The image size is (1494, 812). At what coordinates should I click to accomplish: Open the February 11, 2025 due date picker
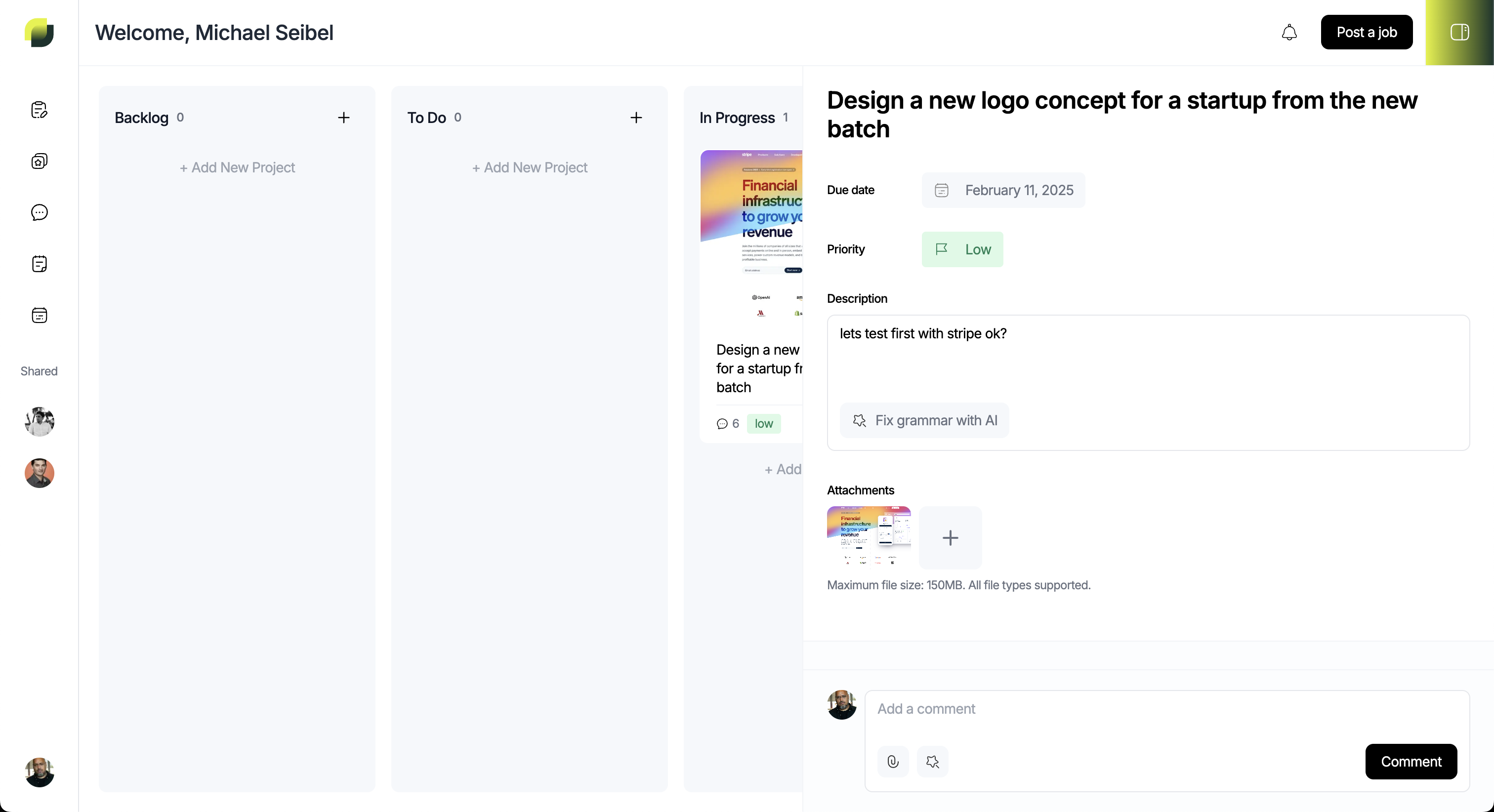(x=1003, y=190)
